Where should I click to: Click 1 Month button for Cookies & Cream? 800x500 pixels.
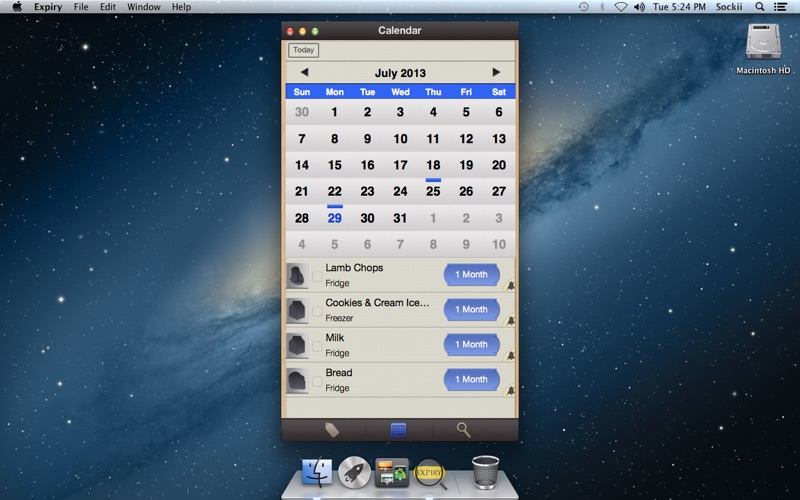pos(471,309)
